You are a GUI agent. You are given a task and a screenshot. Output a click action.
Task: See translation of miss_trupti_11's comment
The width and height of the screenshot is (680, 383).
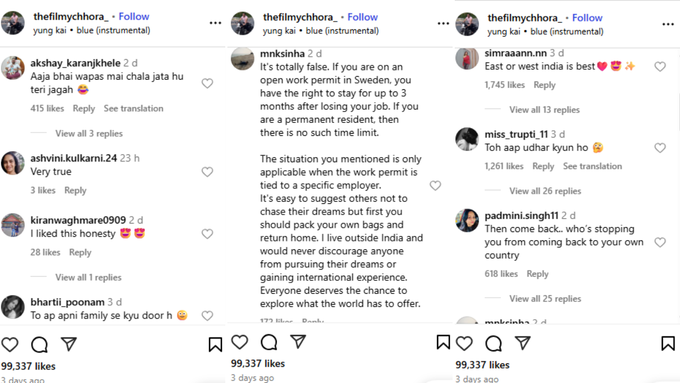tap(592, 166)
